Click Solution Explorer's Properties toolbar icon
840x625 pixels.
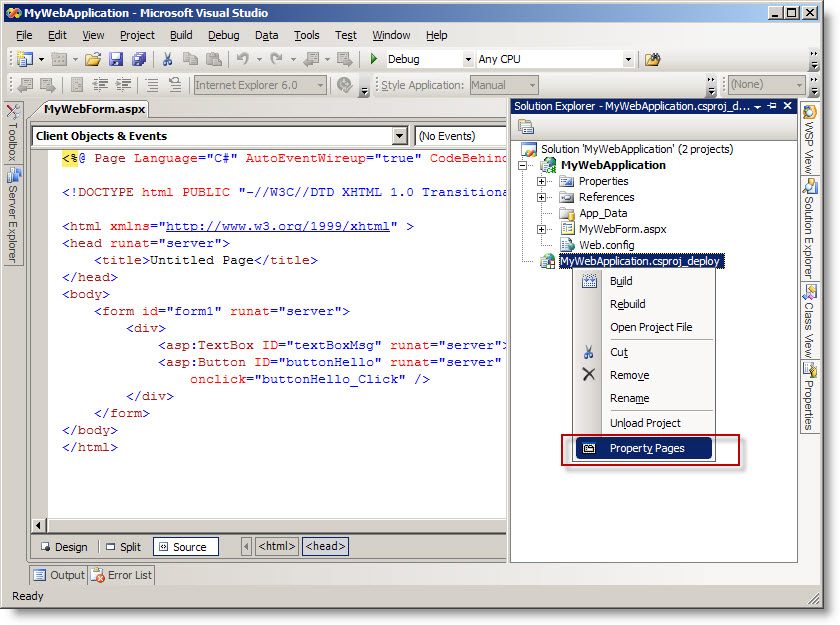pyautogui.click(x=526, y=127)
